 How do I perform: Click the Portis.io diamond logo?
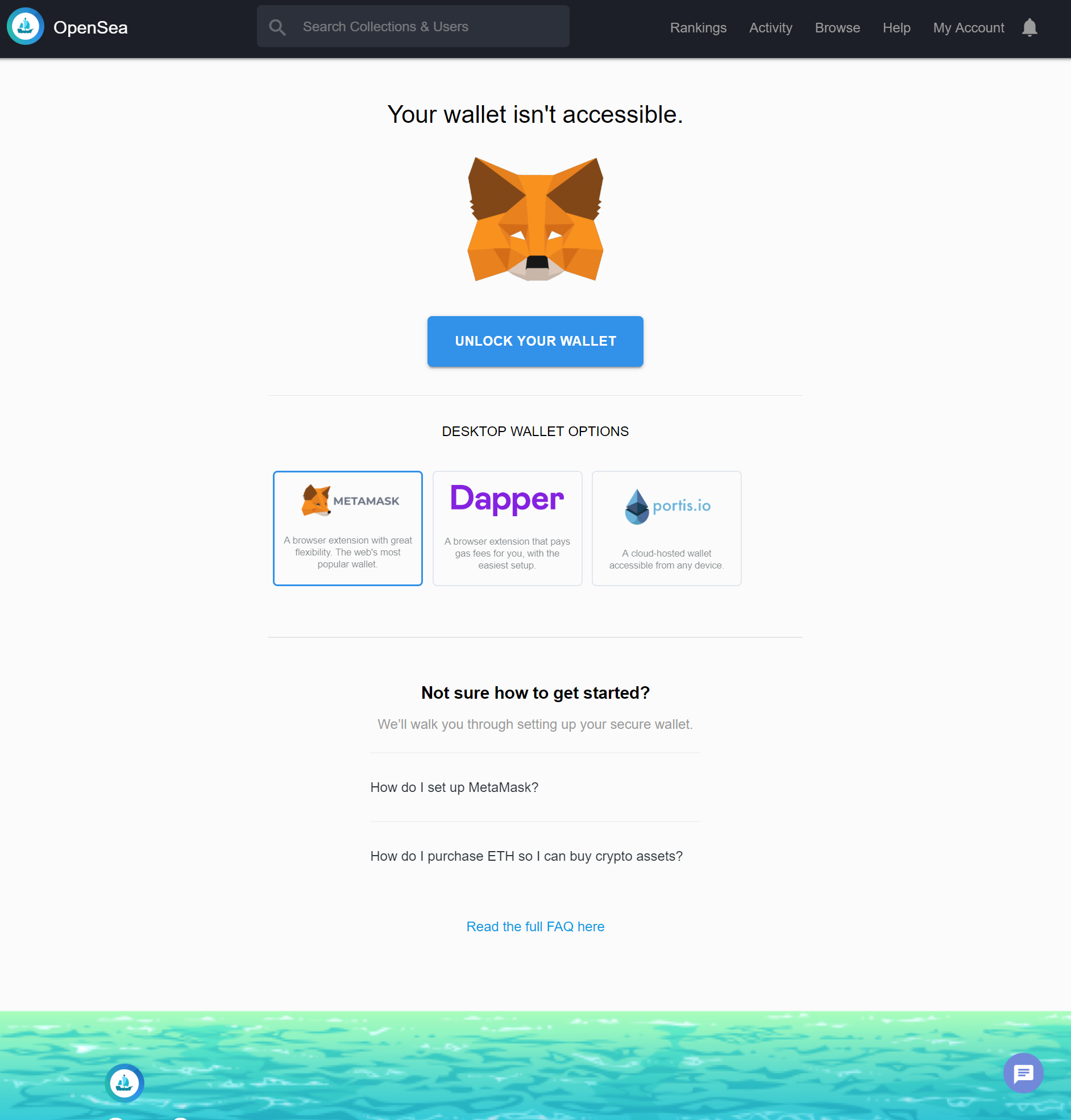(637, 507)
